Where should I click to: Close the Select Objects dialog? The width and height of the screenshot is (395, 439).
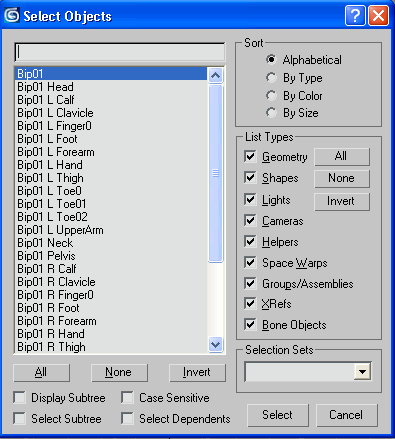pyautogui.click(x=378, y=15)
